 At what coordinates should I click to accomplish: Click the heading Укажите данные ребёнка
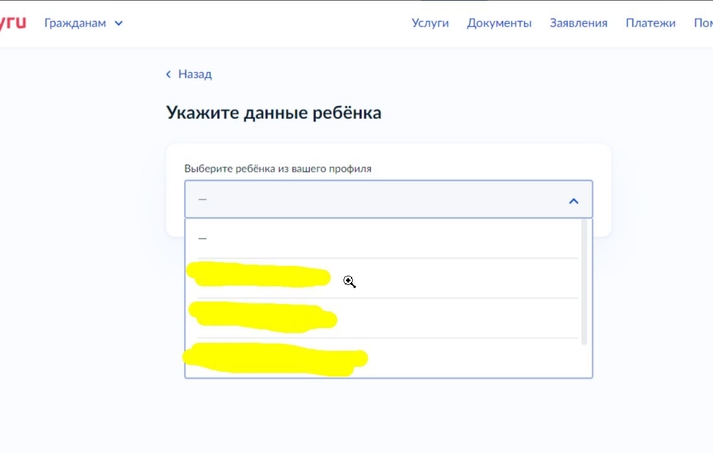click(x=273, y=112)
